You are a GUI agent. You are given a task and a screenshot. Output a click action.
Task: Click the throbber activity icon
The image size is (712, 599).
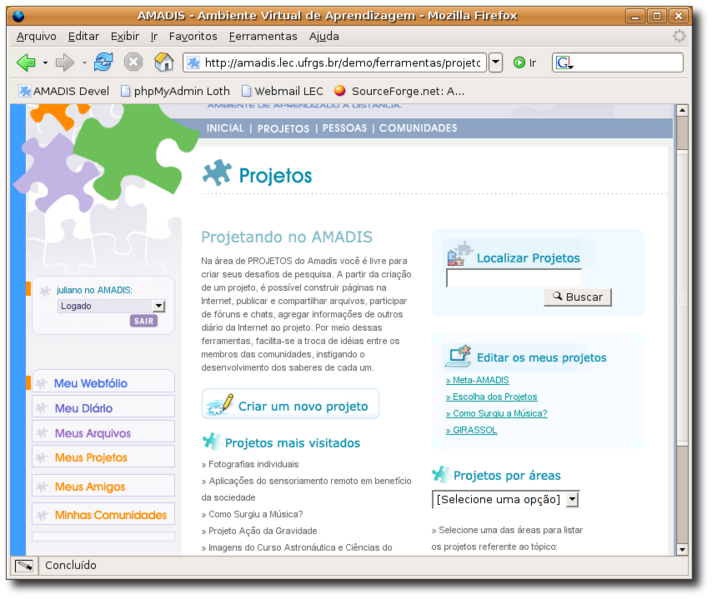click(x=679, y=36)
